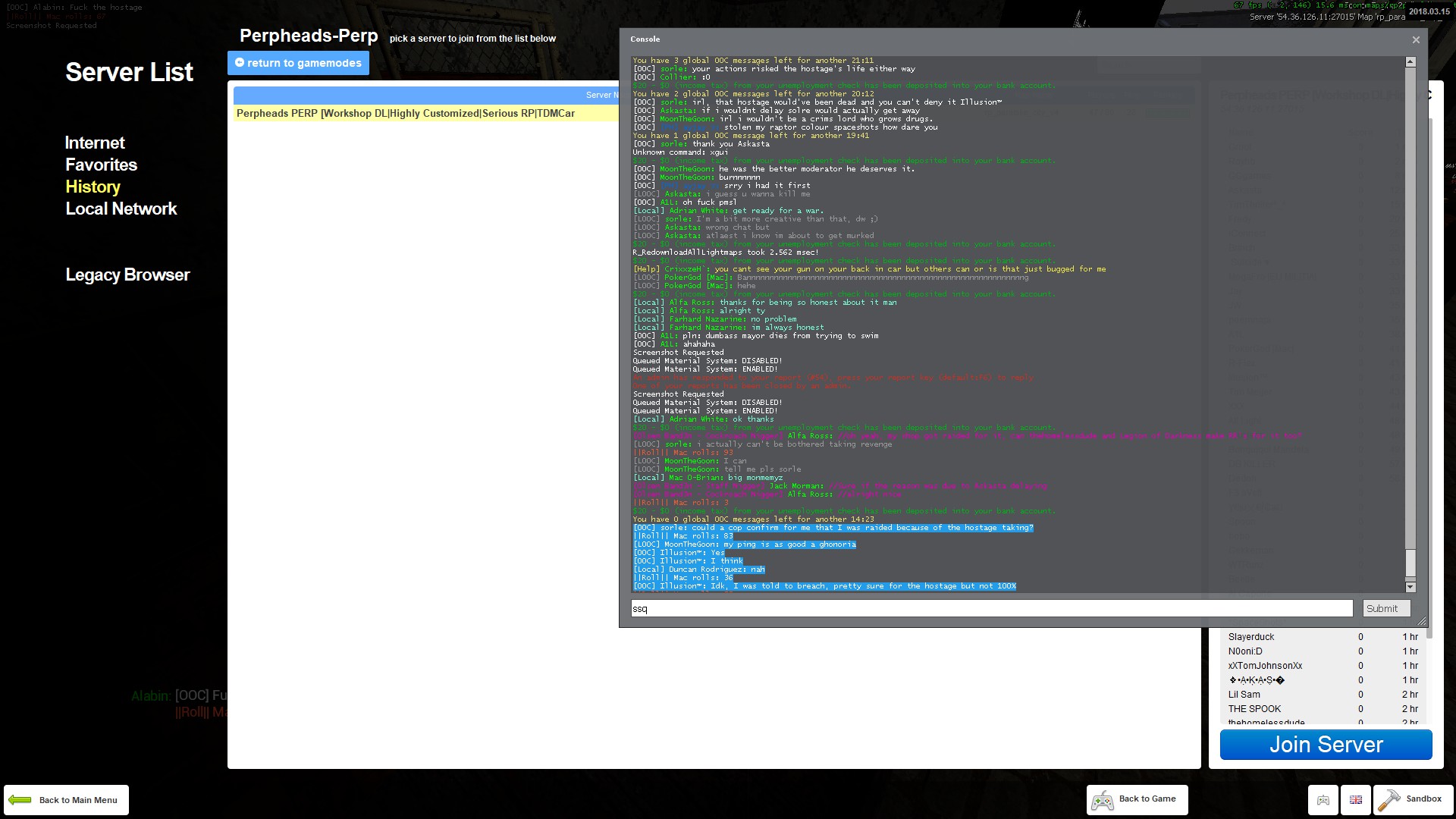The width and height of the screenshot is (1456, 819).
Task: Select the Internet server tab
Action: tap(95, 143)
